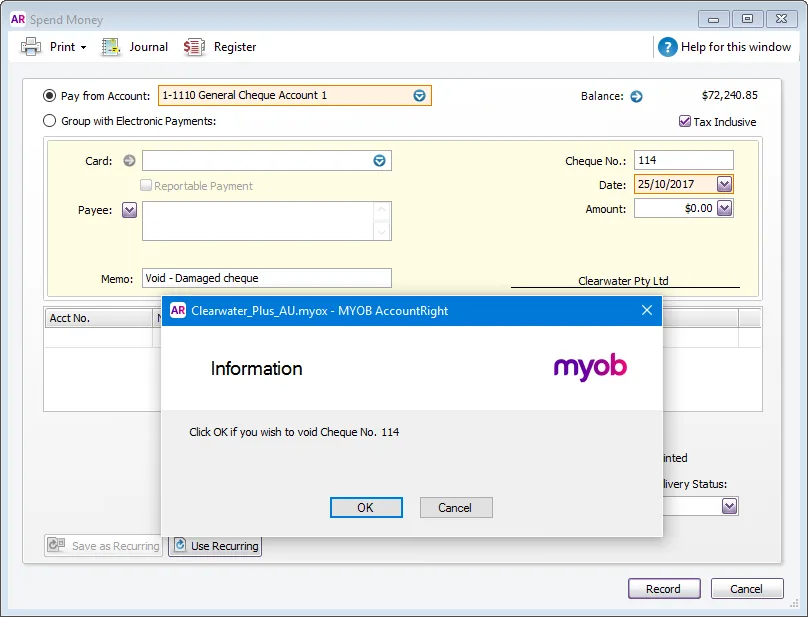808x617 pixels.
Task: Click the void cheque message text
Action: [294, 432]
